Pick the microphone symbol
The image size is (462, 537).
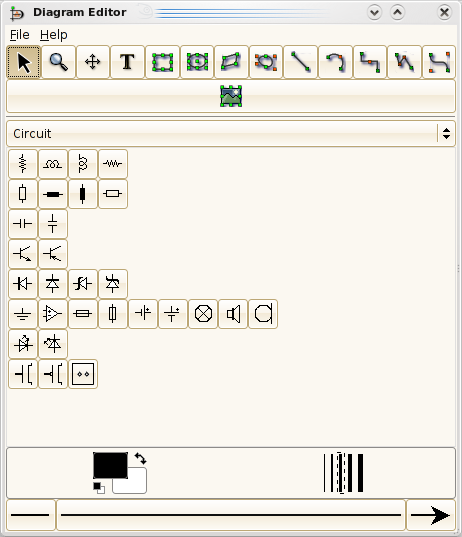263,314
